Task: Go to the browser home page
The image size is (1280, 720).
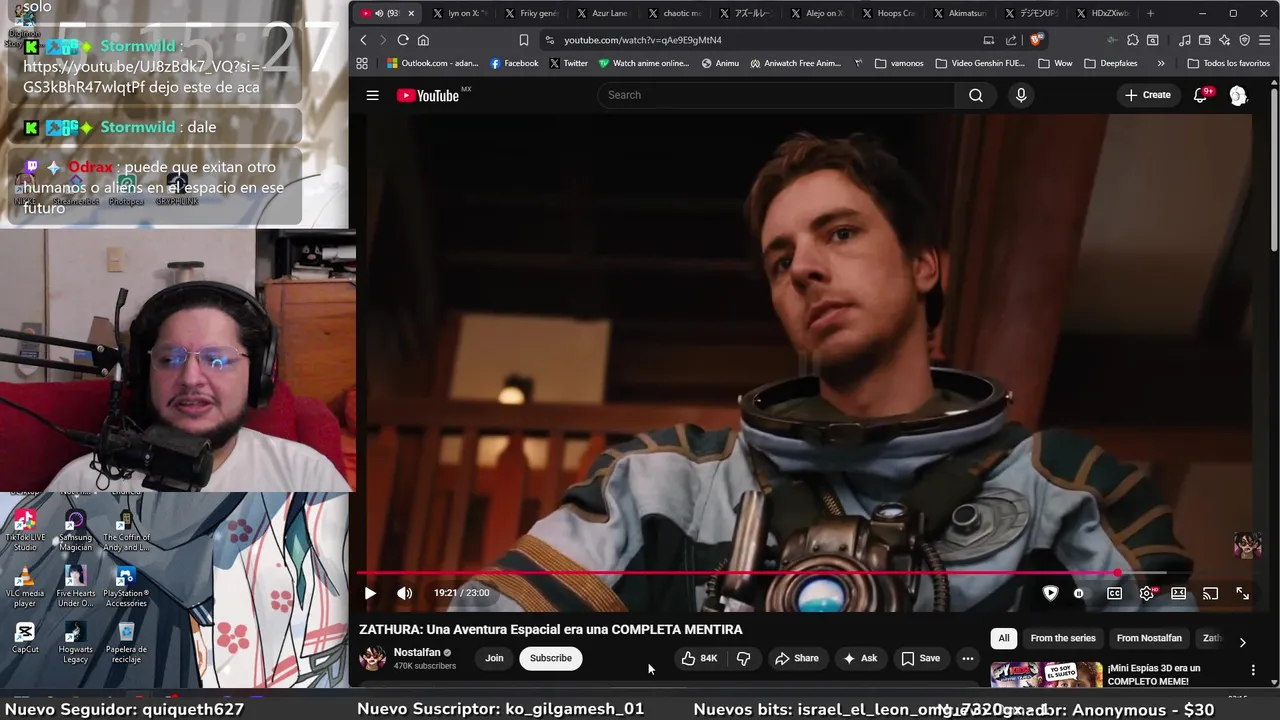Action: coord(423,40)
